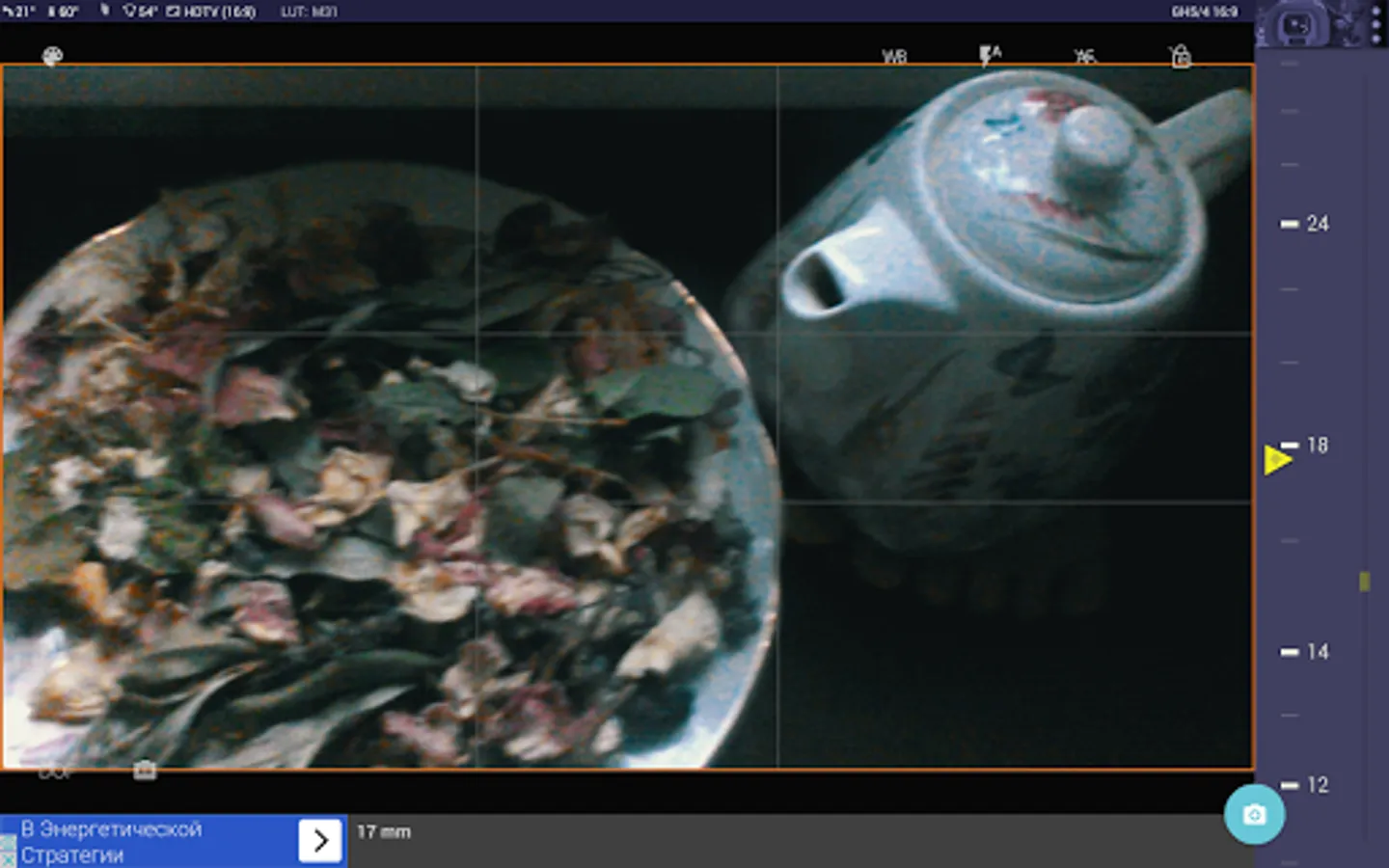The image size is (1389, 868).
Task: Open the three-dot overflow menu
Action: tap(1375, 24)
